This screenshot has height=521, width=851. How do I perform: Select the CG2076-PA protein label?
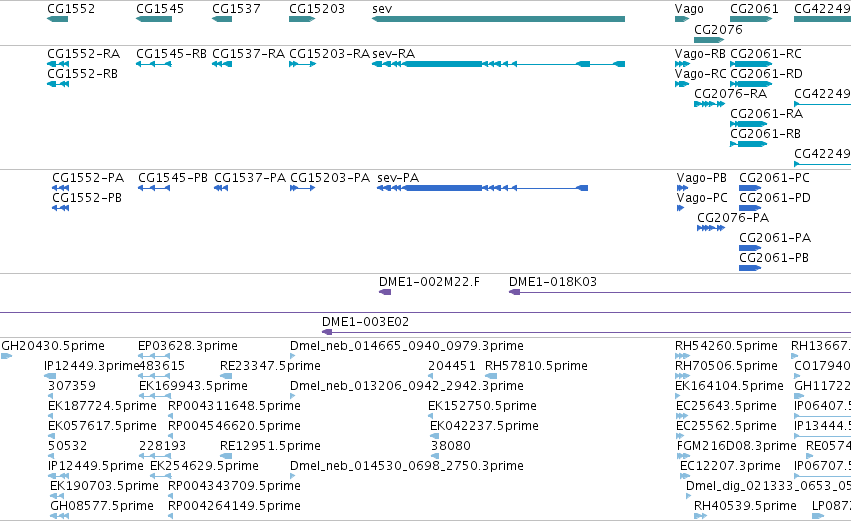coord(733,218)
